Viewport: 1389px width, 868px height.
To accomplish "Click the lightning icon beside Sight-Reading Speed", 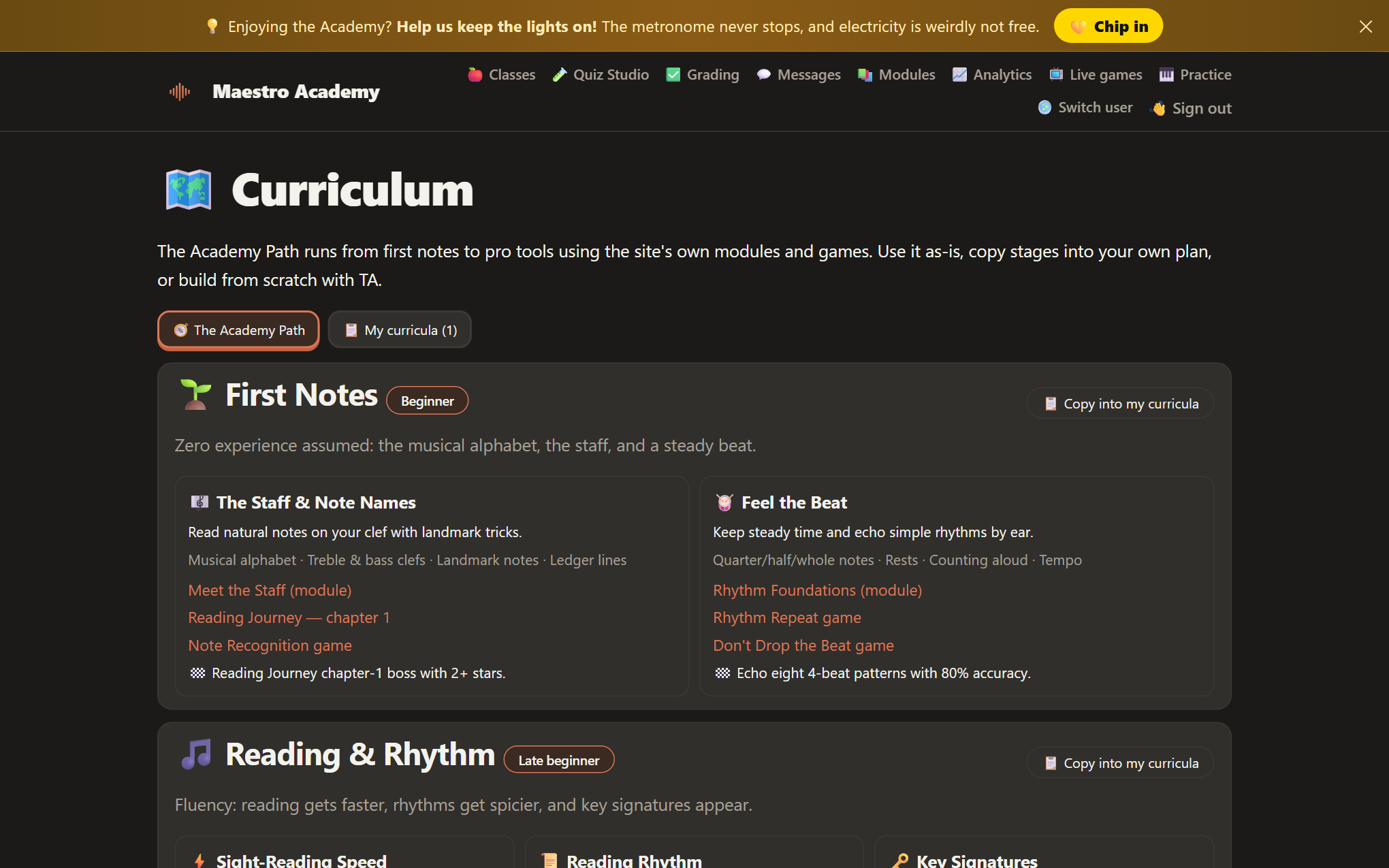I will tap(199, 861).
